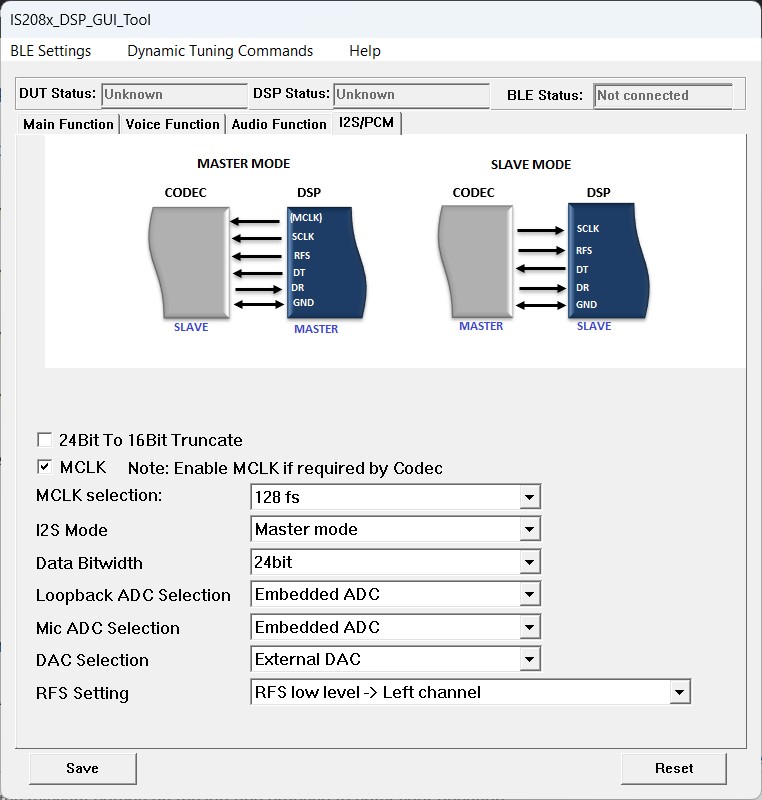
Task: Open the Dynamic Tuning Commands menu
Action: [x=220, y=51]
